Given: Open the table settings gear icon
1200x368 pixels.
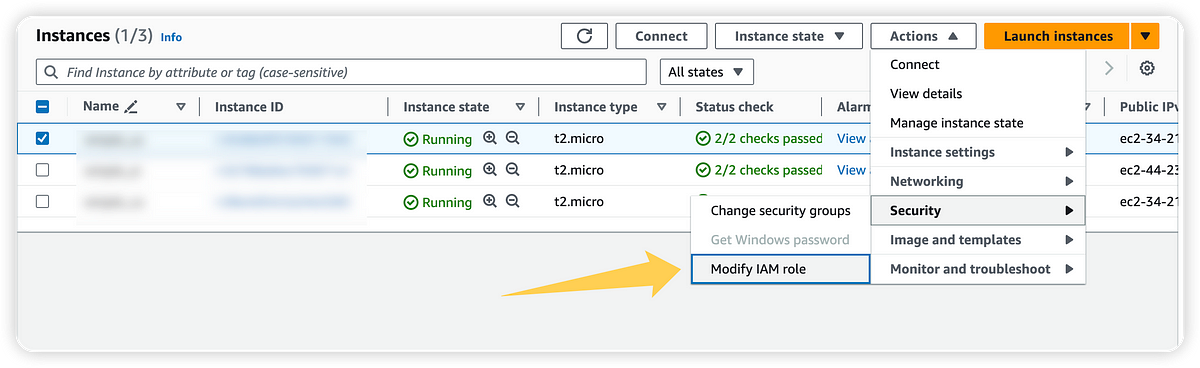Looking at the screenshot, I should tap(1147, 68).
